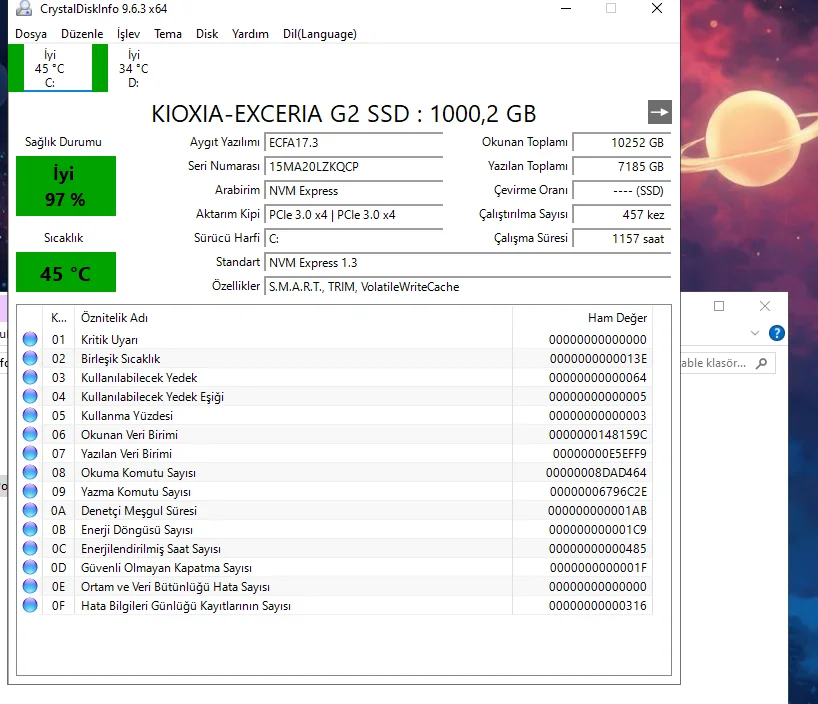Click the Çalıştırılma Sayısı value 457 kez

[621, 214]
